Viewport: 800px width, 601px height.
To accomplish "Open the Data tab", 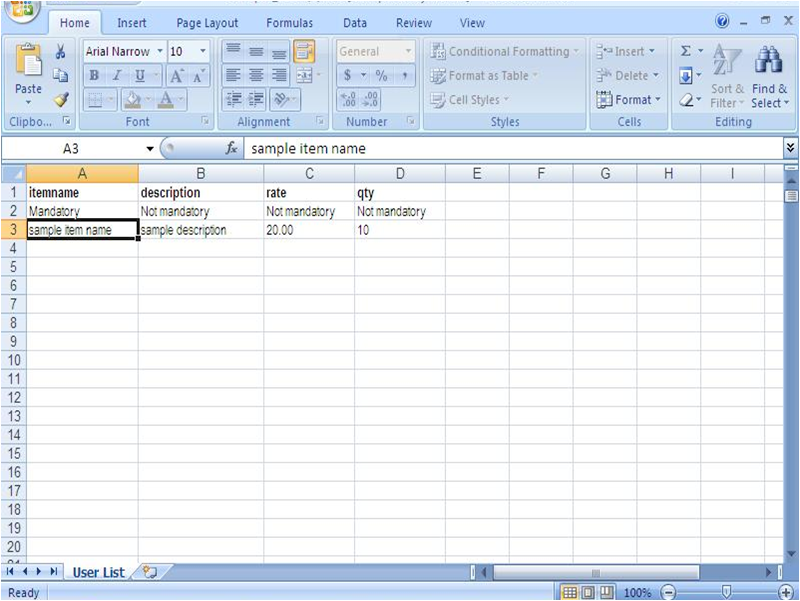I will tap(355, 23).
